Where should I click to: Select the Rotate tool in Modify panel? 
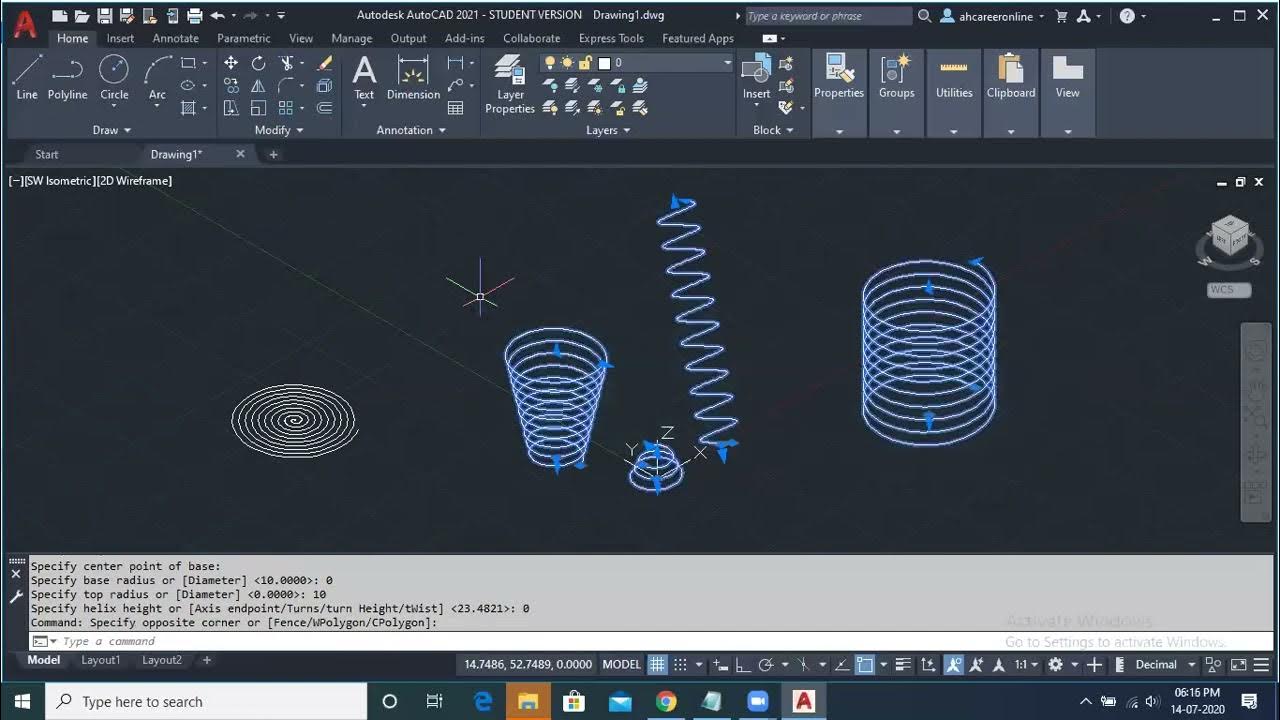point(258,63)
